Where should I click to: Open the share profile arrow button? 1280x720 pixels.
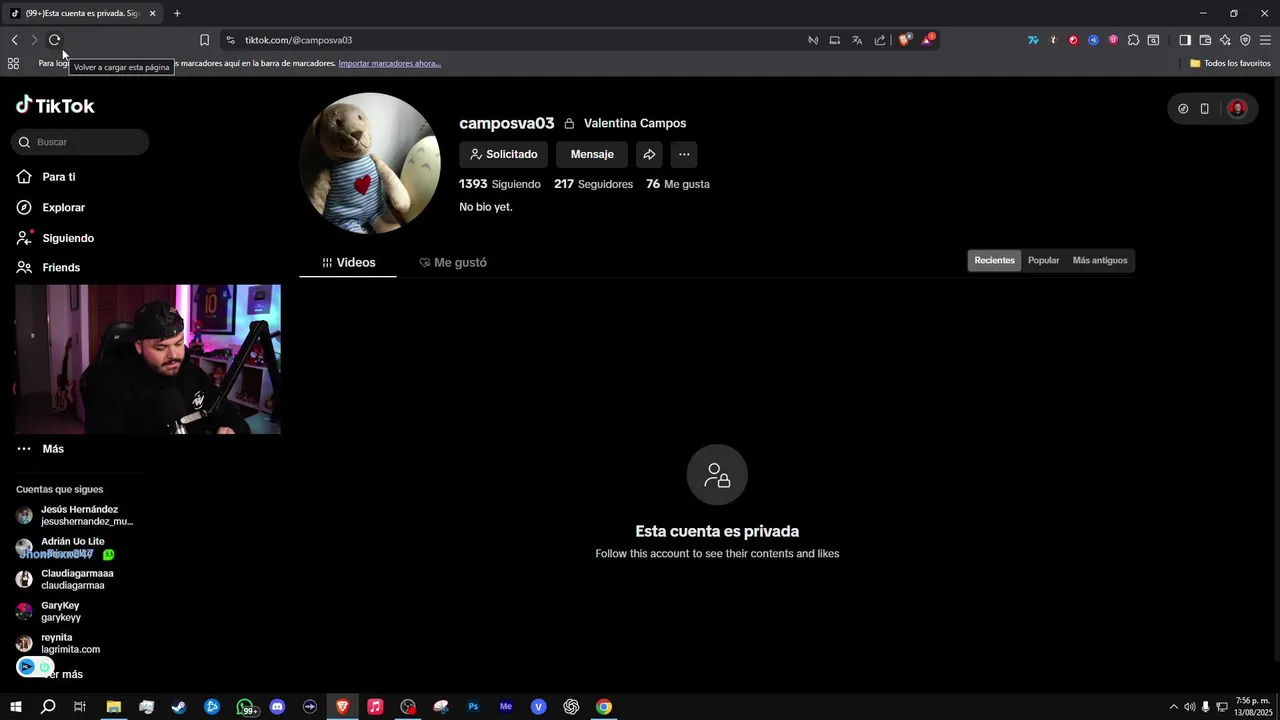coord(649,154)
